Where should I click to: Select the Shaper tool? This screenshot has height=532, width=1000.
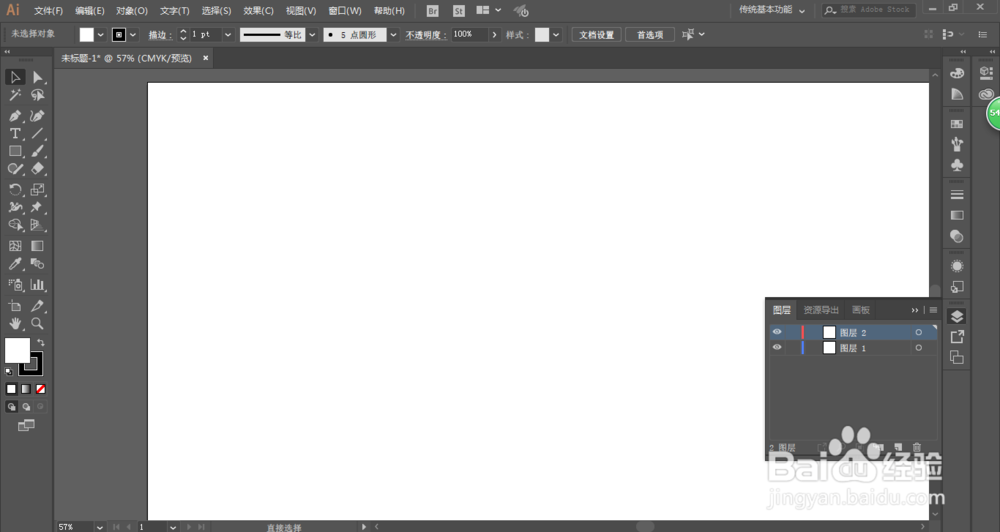pyautogui.click(x=15, y=169)
